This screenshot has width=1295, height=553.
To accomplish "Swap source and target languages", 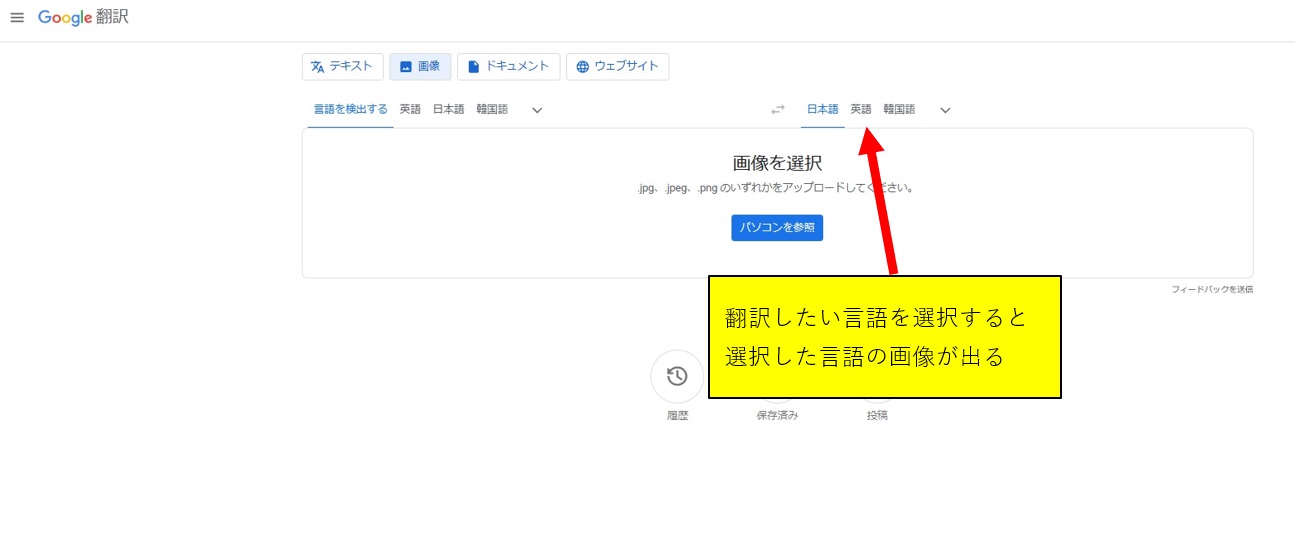I will (778, 110).
